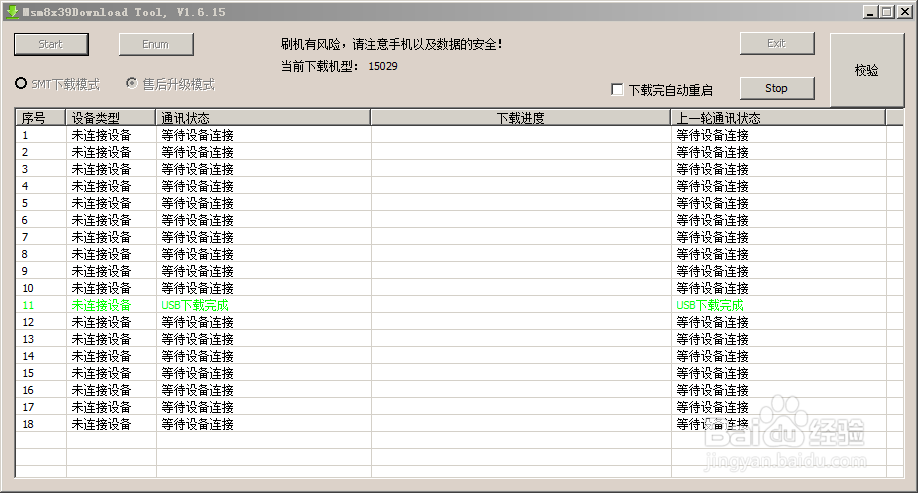The height and width of the screenshot is (493, 918).
Task: Click the 下载进度 column header
Action: click(x=520, y=118)
